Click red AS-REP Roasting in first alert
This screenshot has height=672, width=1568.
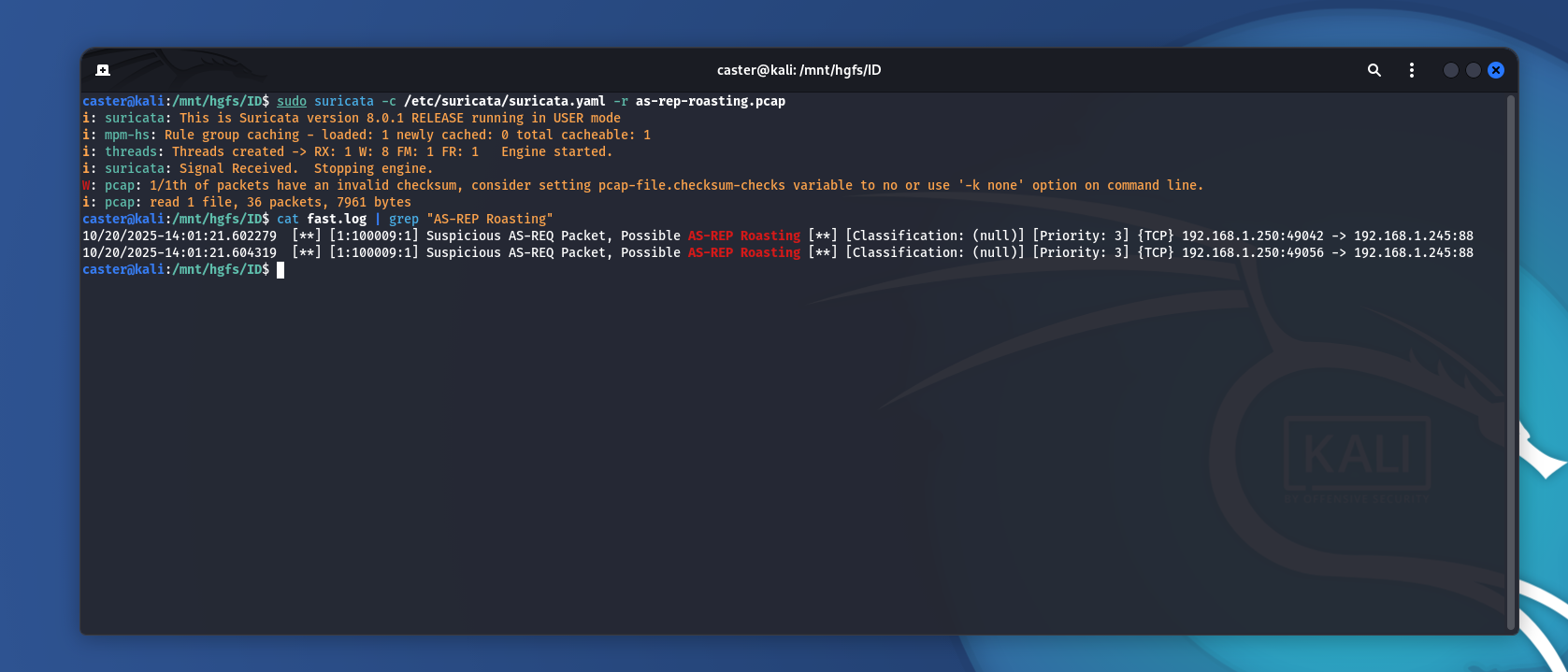743,236
